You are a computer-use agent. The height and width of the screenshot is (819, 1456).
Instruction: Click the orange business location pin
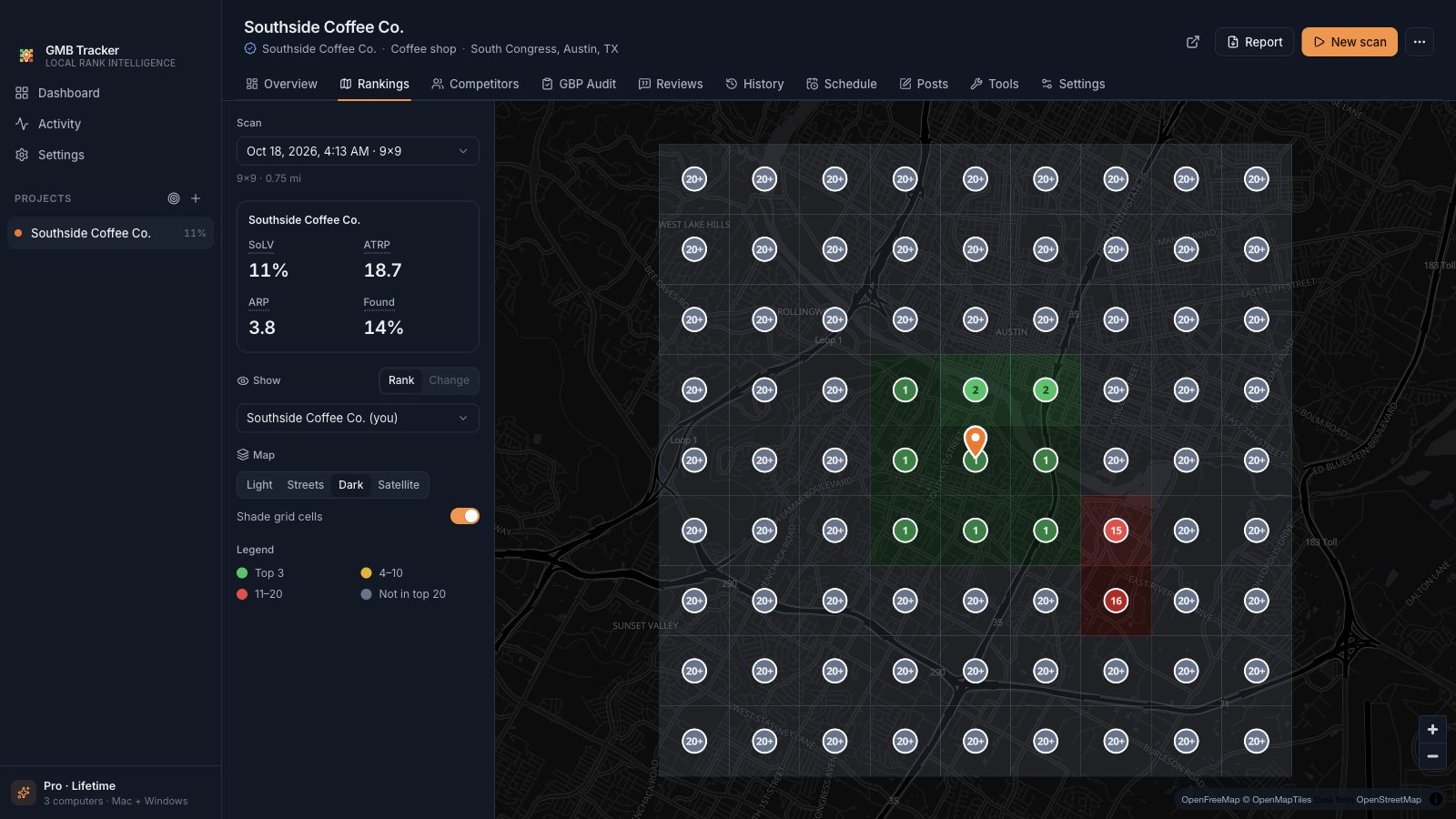pos(975,441)
